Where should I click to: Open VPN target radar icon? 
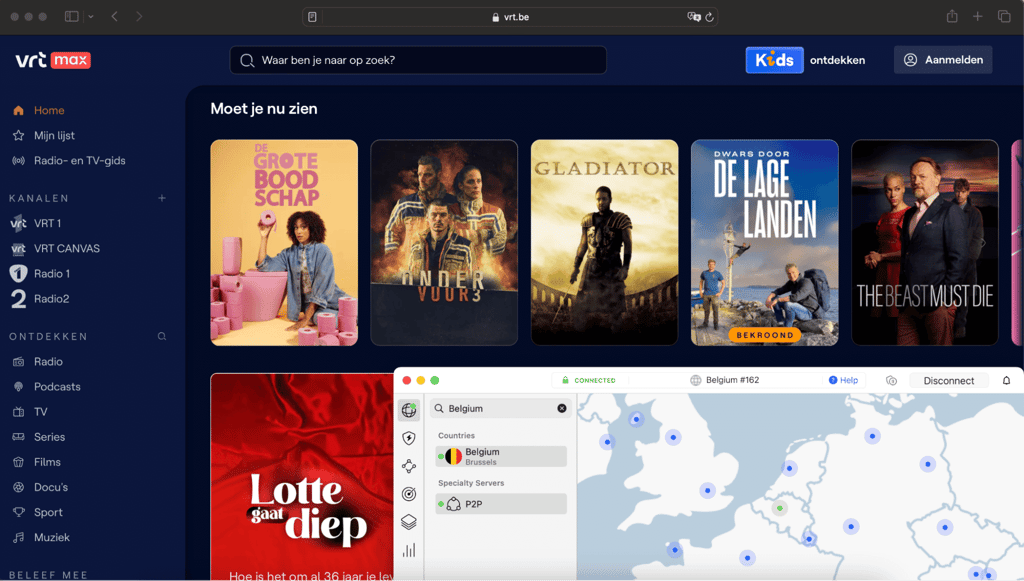[x=409, y=494]
